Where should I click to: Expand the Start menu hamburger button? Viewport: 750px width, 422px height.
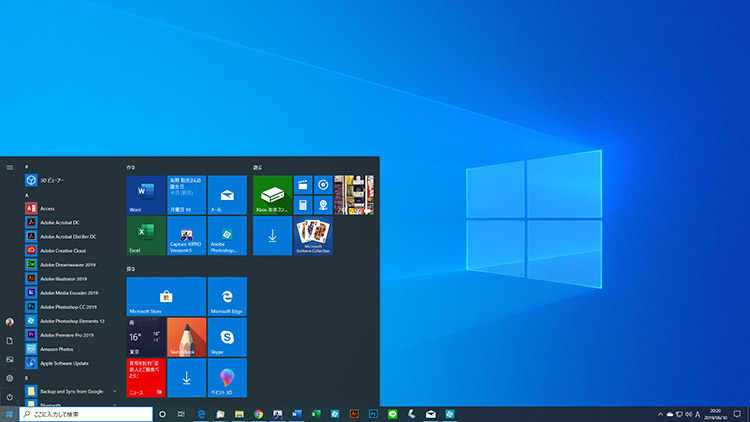point(10,167)
